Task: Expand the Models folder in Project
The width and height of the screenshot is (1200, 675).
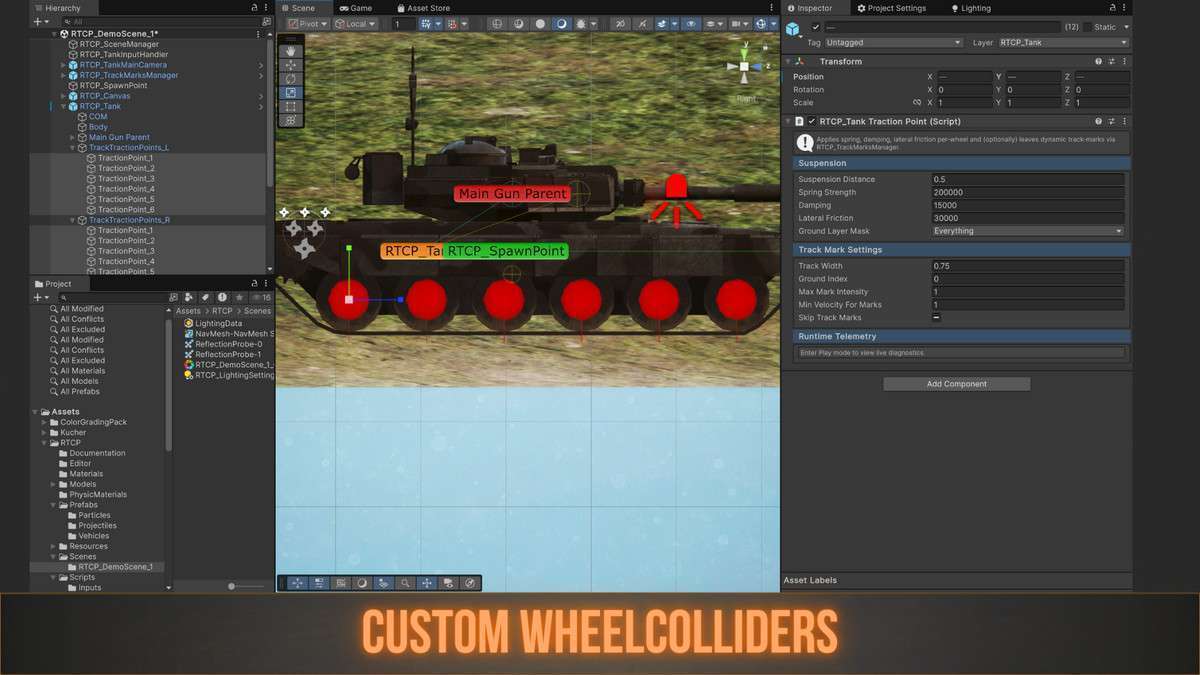Action: pos(53,484)
